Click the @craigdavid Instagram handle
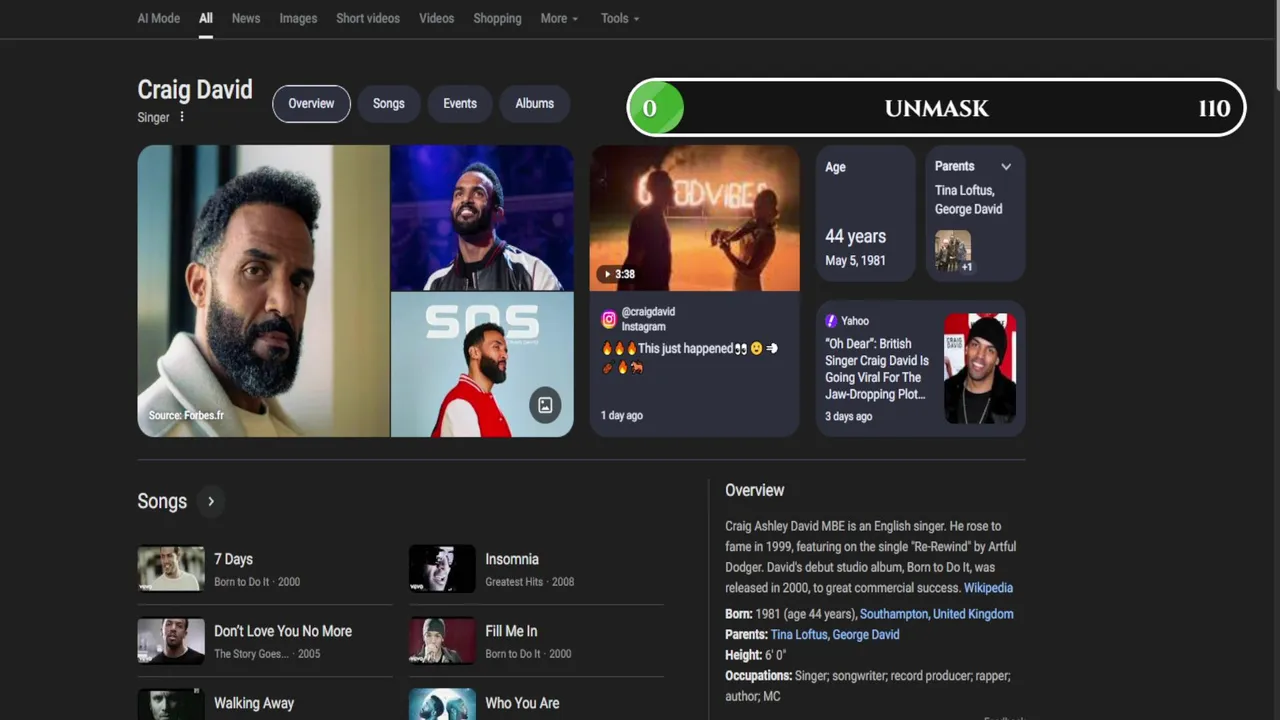1280x720 pixels. tap(648, 312)
